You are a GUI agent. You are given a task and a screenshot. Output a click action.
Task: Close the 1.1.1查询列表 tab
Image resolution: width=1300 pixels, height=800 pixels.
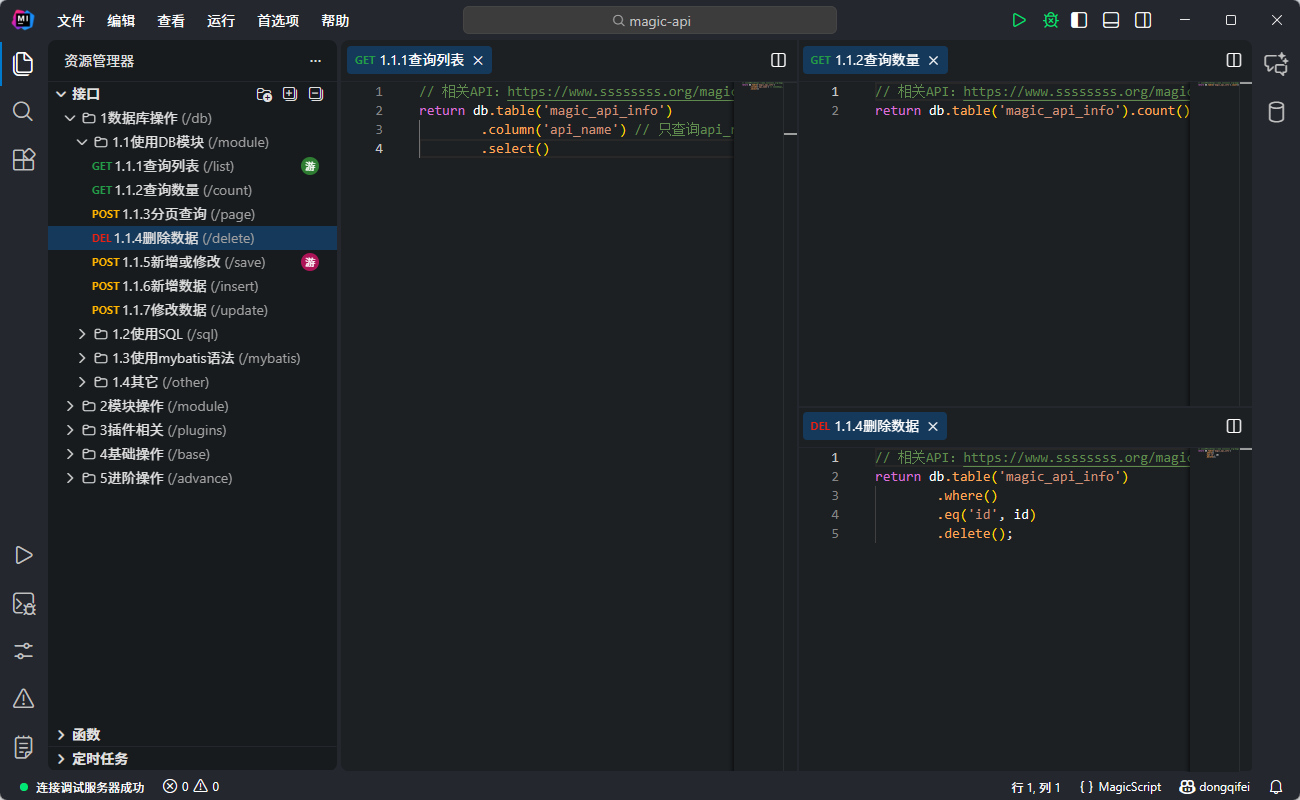[x=478, y=61]
